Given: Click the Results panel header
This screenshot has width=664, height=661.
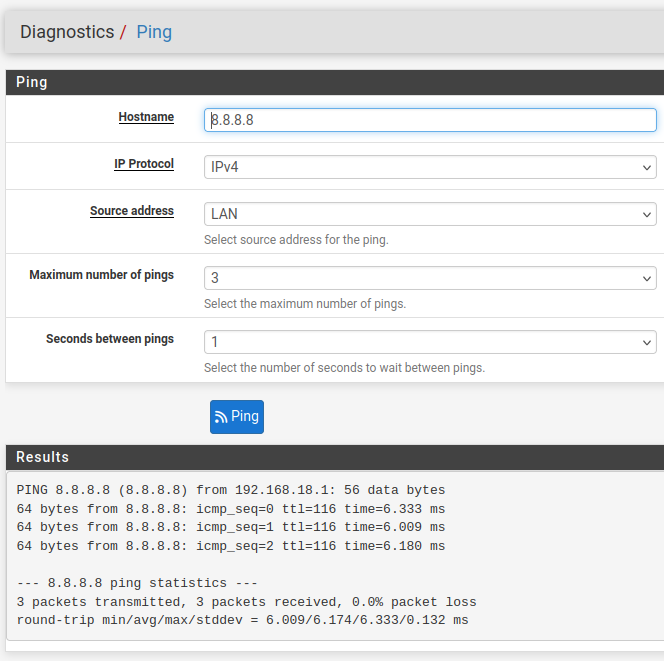Looking at the screenshot, I should click(335, 457).
